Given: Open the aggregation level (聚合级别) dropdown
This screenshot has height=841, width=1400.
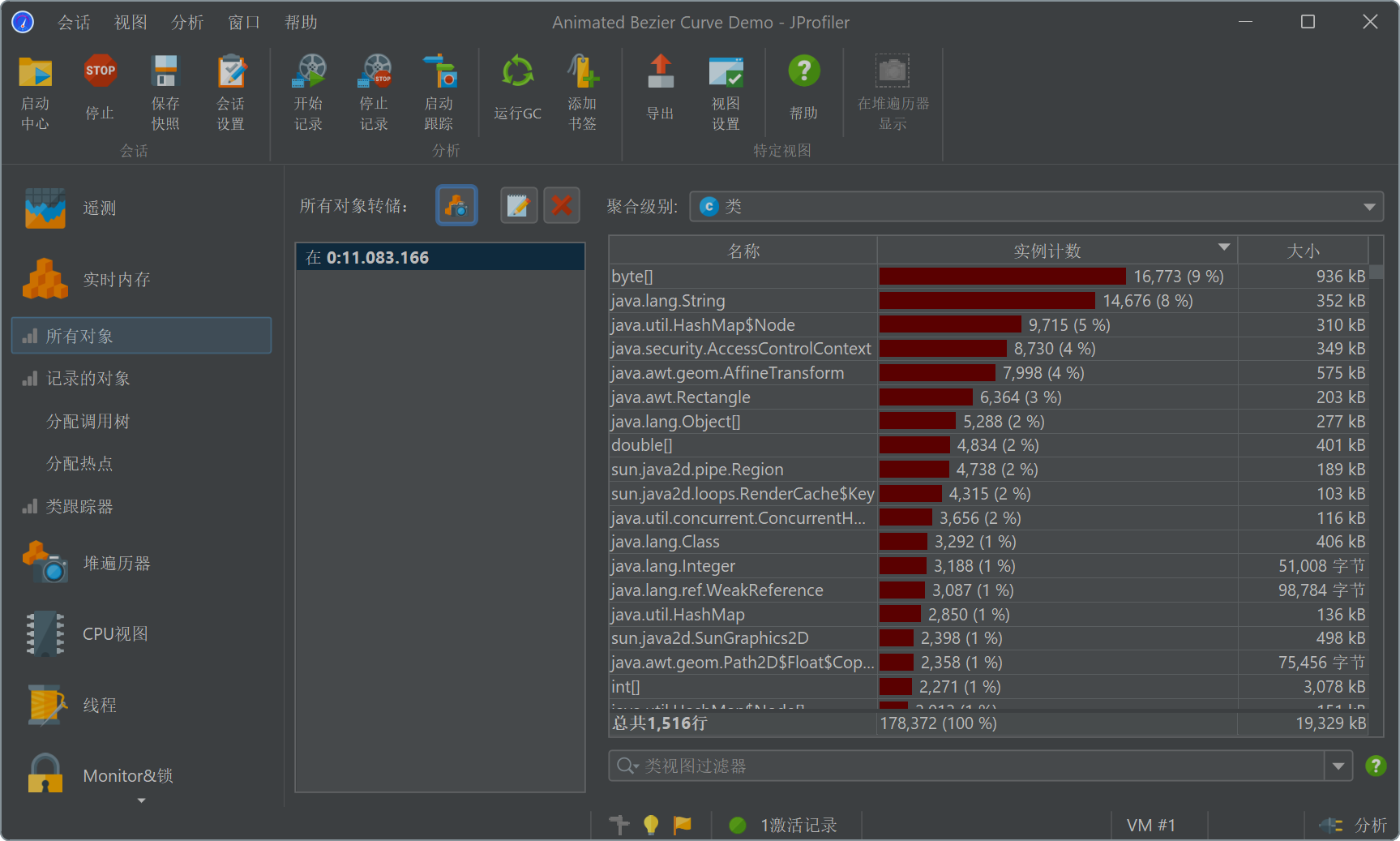Looking at the screenshot, I should (1036, 206).
